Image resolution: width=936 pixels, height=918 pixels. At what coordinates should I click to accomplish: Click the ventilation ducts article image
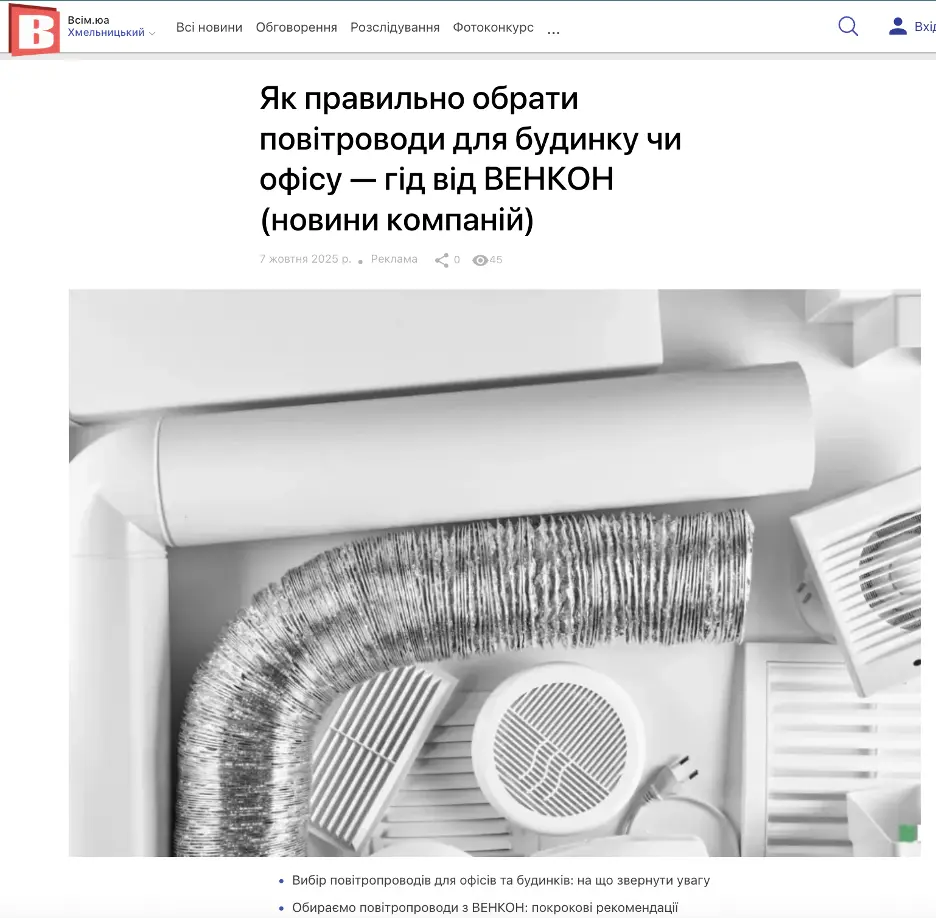[x=494, y=573]
